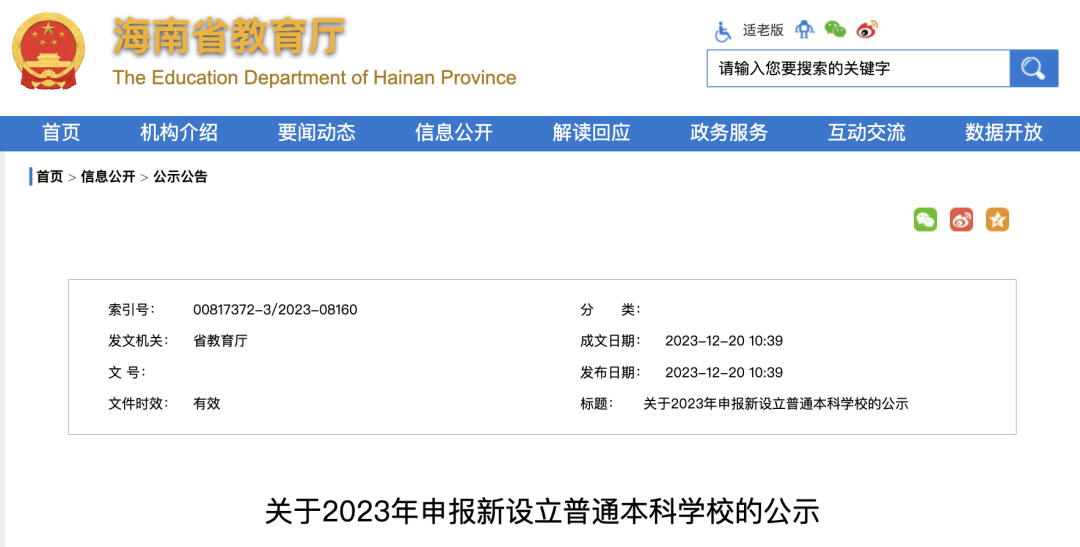
Task: Focus the keyword search input box
Action: 858,69
